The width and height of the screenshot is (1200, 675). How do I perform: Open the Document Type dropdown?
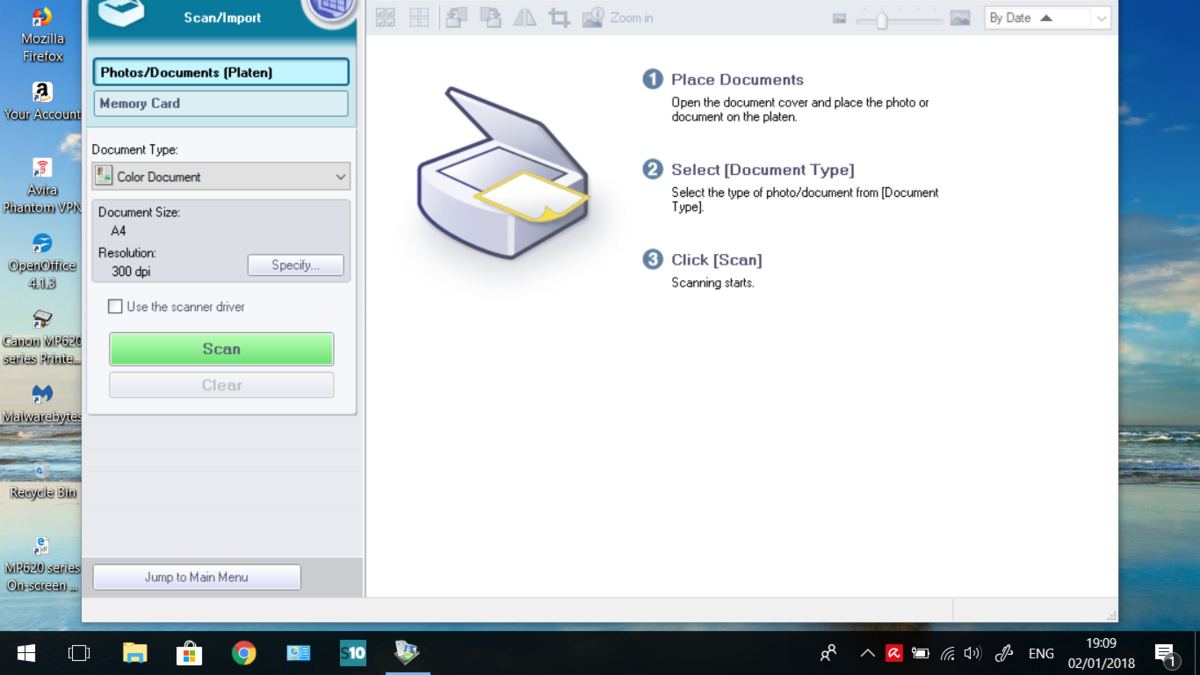tap(221, 177)
